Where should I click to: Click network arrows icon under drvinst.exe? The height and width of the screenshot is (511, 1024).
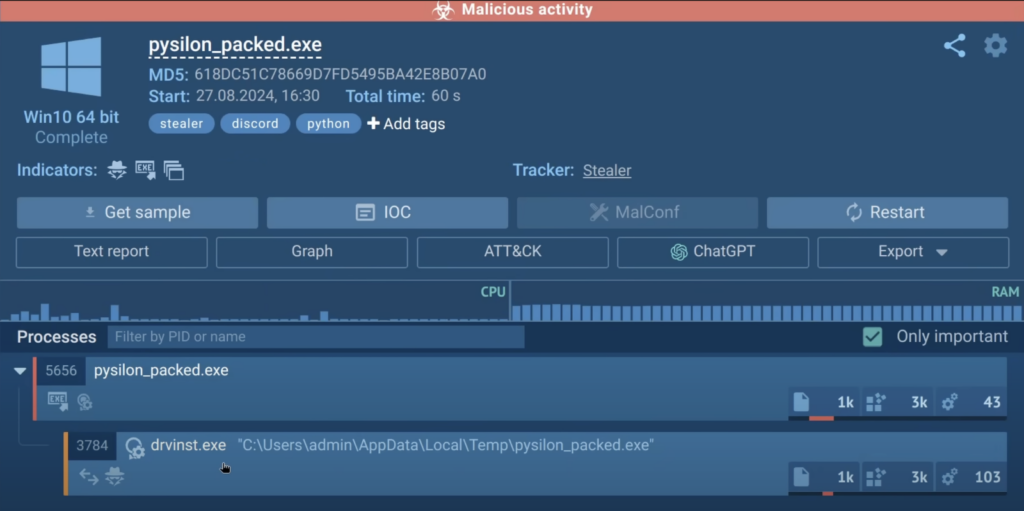pos(89,477)
